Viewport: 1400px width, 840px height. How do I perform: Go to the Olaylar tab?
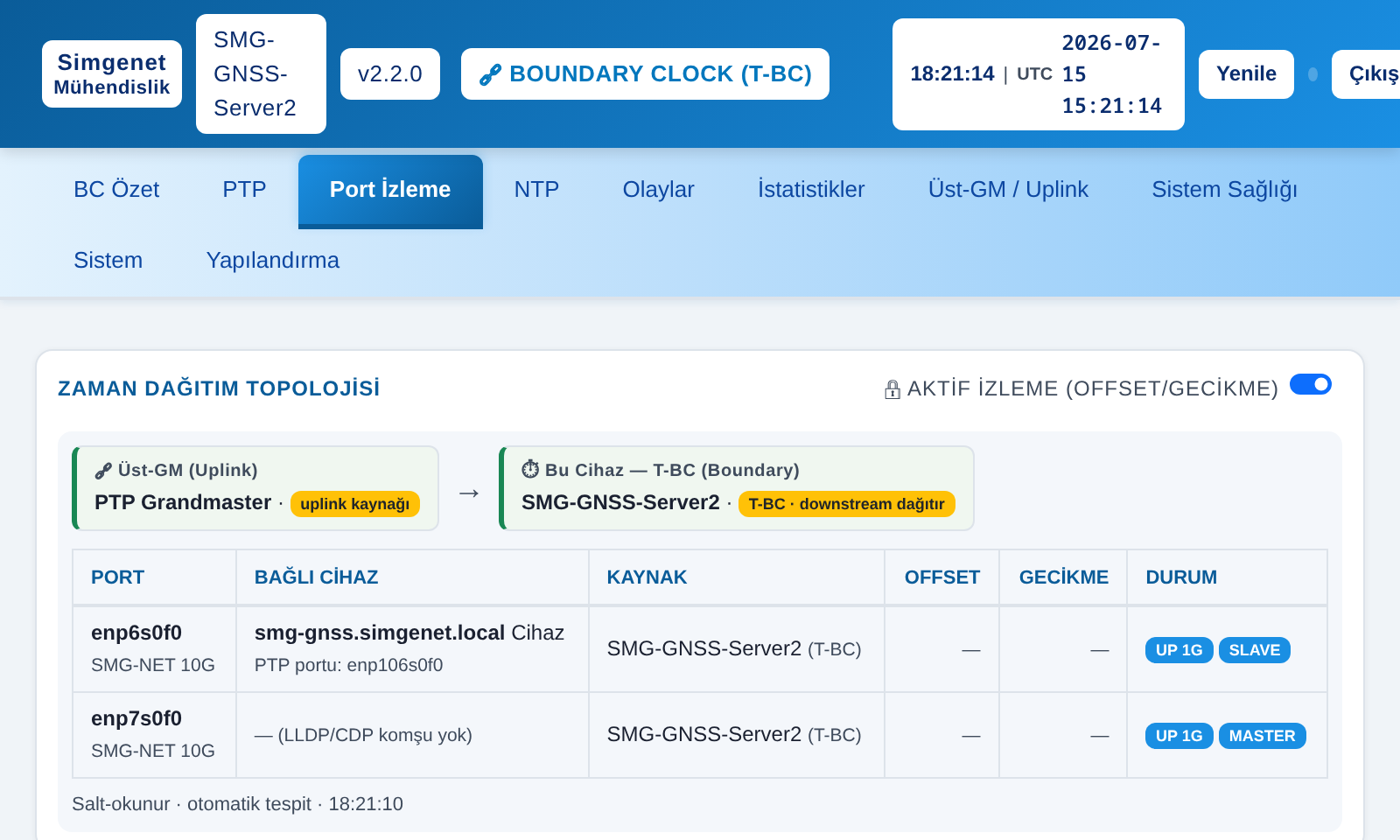658,190
